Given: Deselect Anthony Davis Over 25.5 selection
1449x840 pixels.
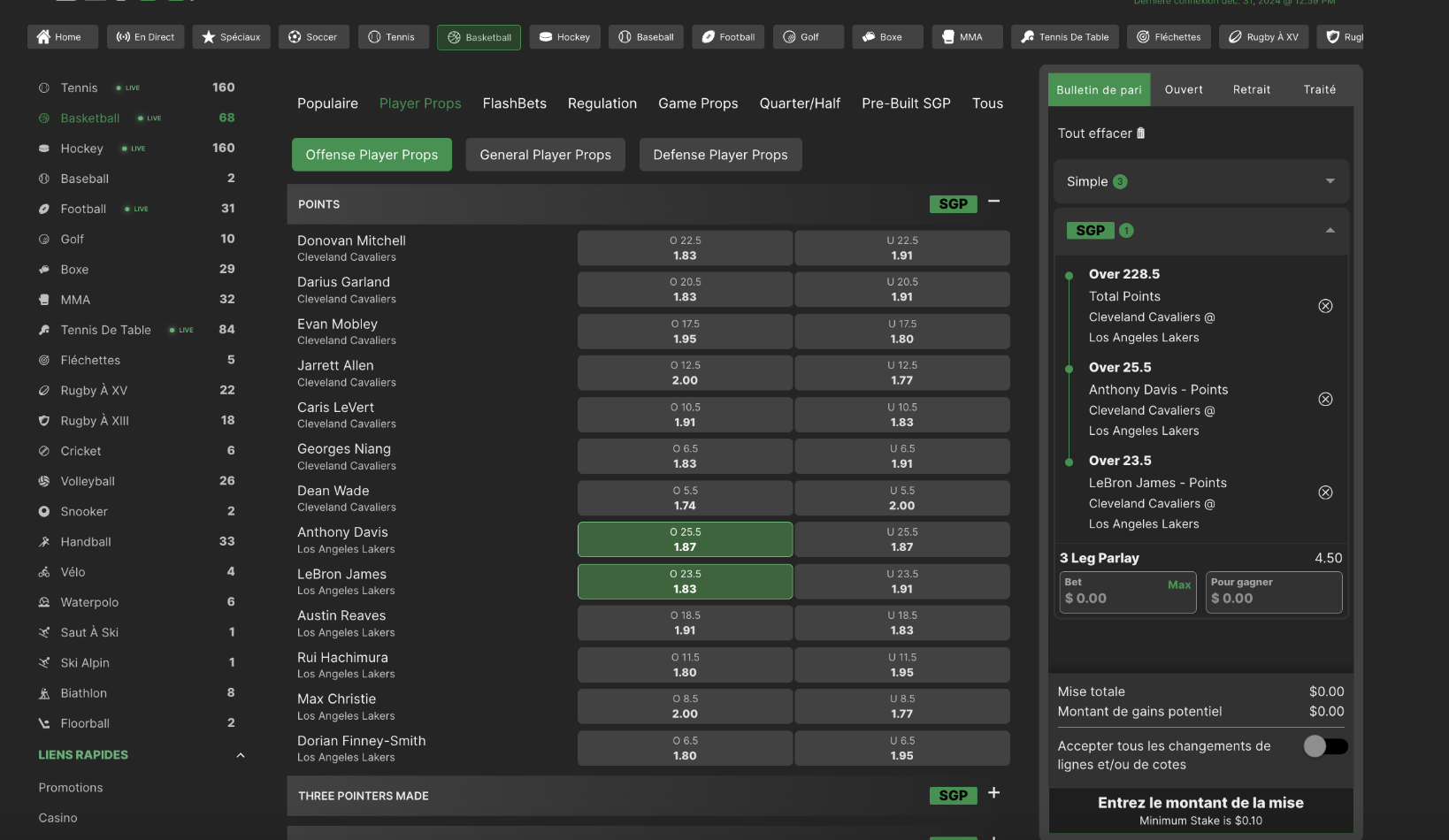Looking at the screenshot, I should [x=684, y=539].
